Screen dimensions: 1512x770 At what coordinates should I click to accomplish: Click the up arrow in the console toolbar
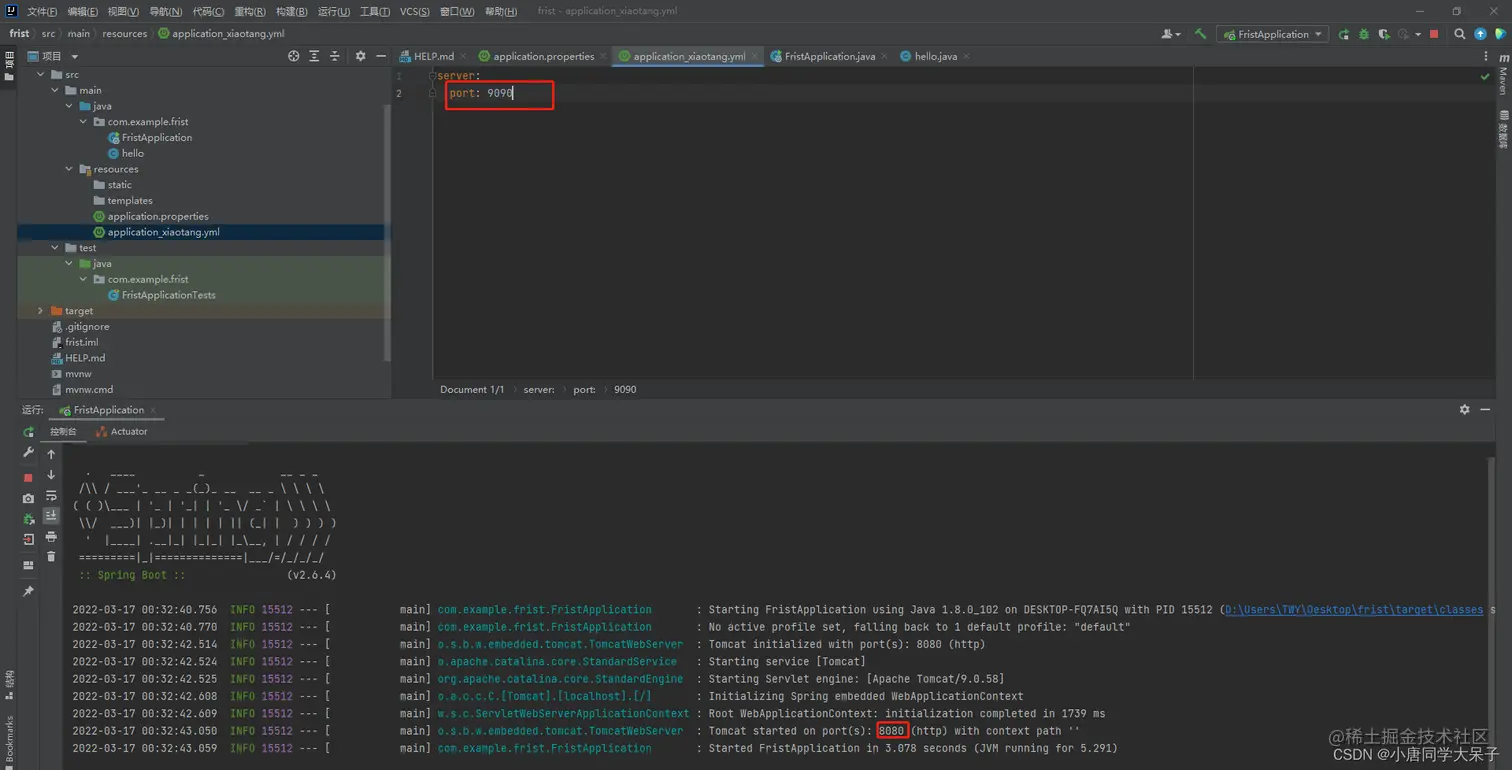click(x=51, y=454)
